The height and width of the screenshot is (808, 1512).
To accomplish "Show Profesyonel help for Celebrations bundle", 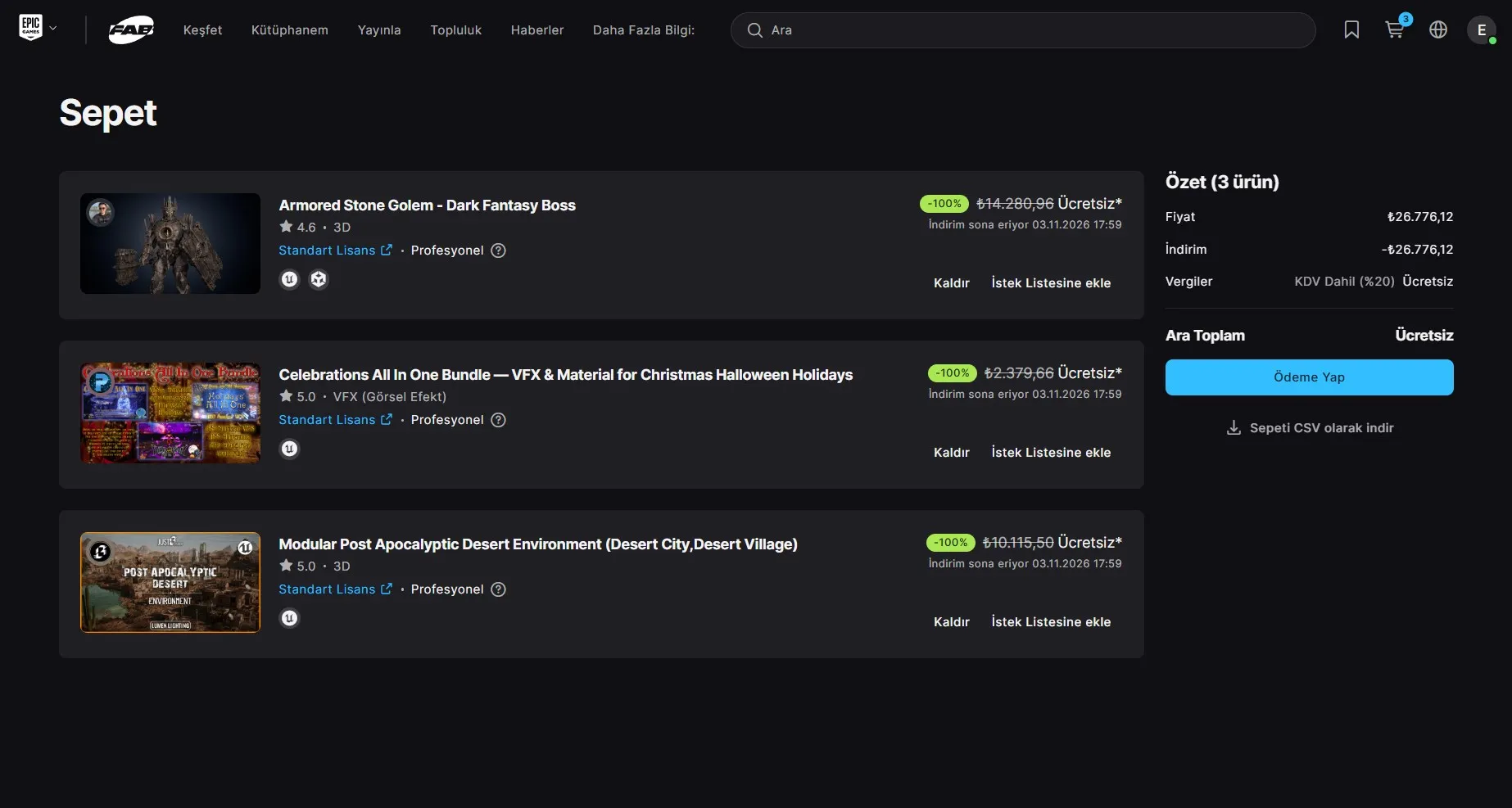I will tap(498, 420).
